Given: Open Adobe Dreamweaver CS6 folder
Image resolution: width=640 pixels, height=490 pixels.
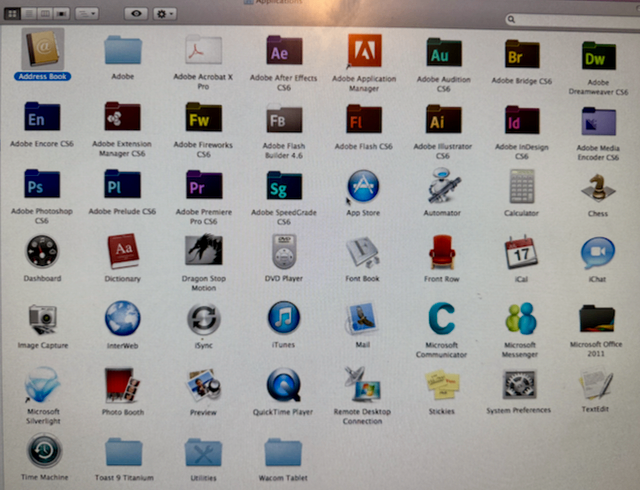Looking at the screenshot, I should tap(598, 56).
